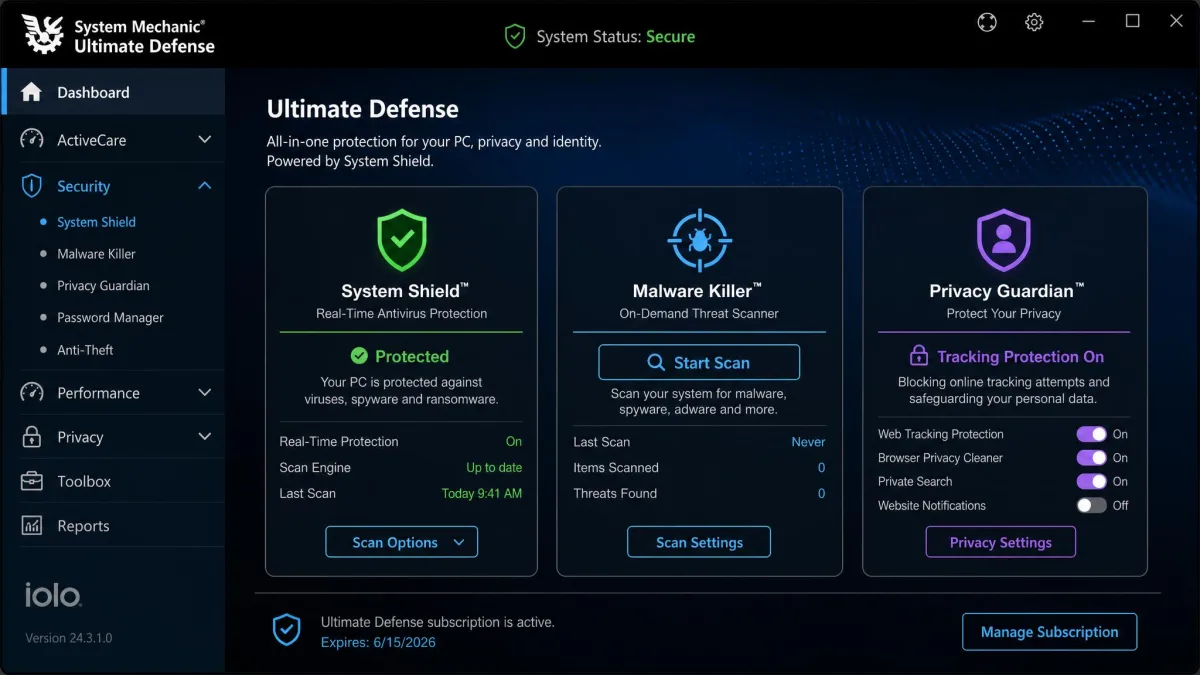
Task: Expand the ActiveCare section chevron
Action: [x=205, y=140]
